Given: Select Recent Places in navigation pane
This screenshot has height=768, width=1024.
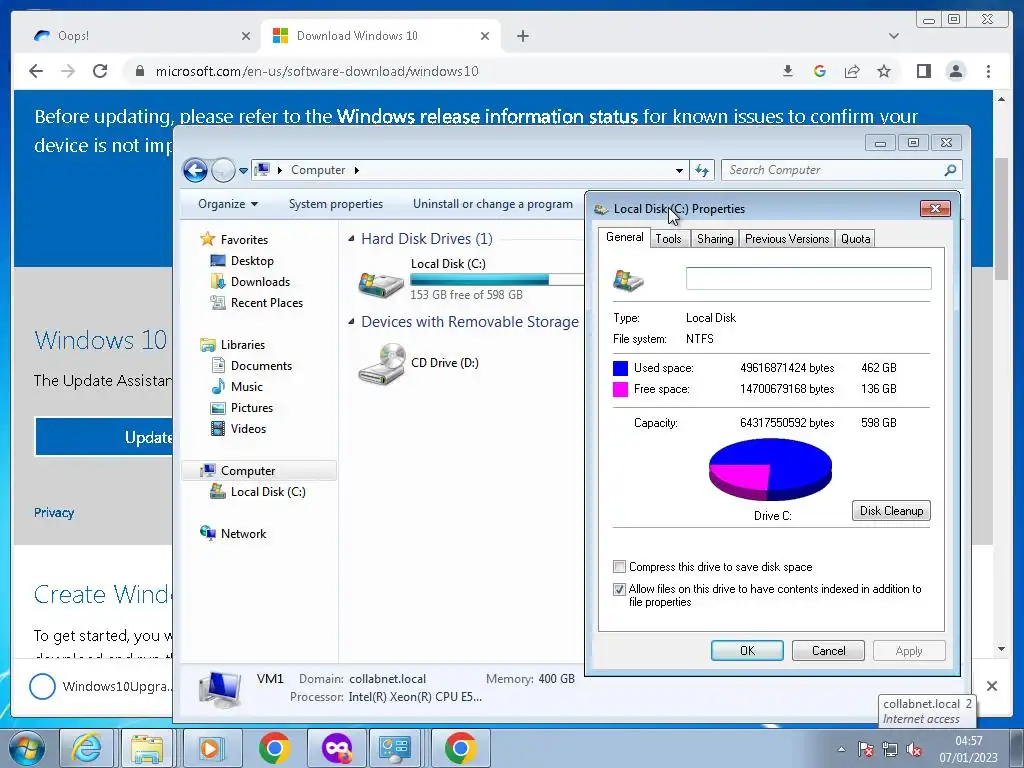Looking at the screenshot, I should [x=266, y=302].
